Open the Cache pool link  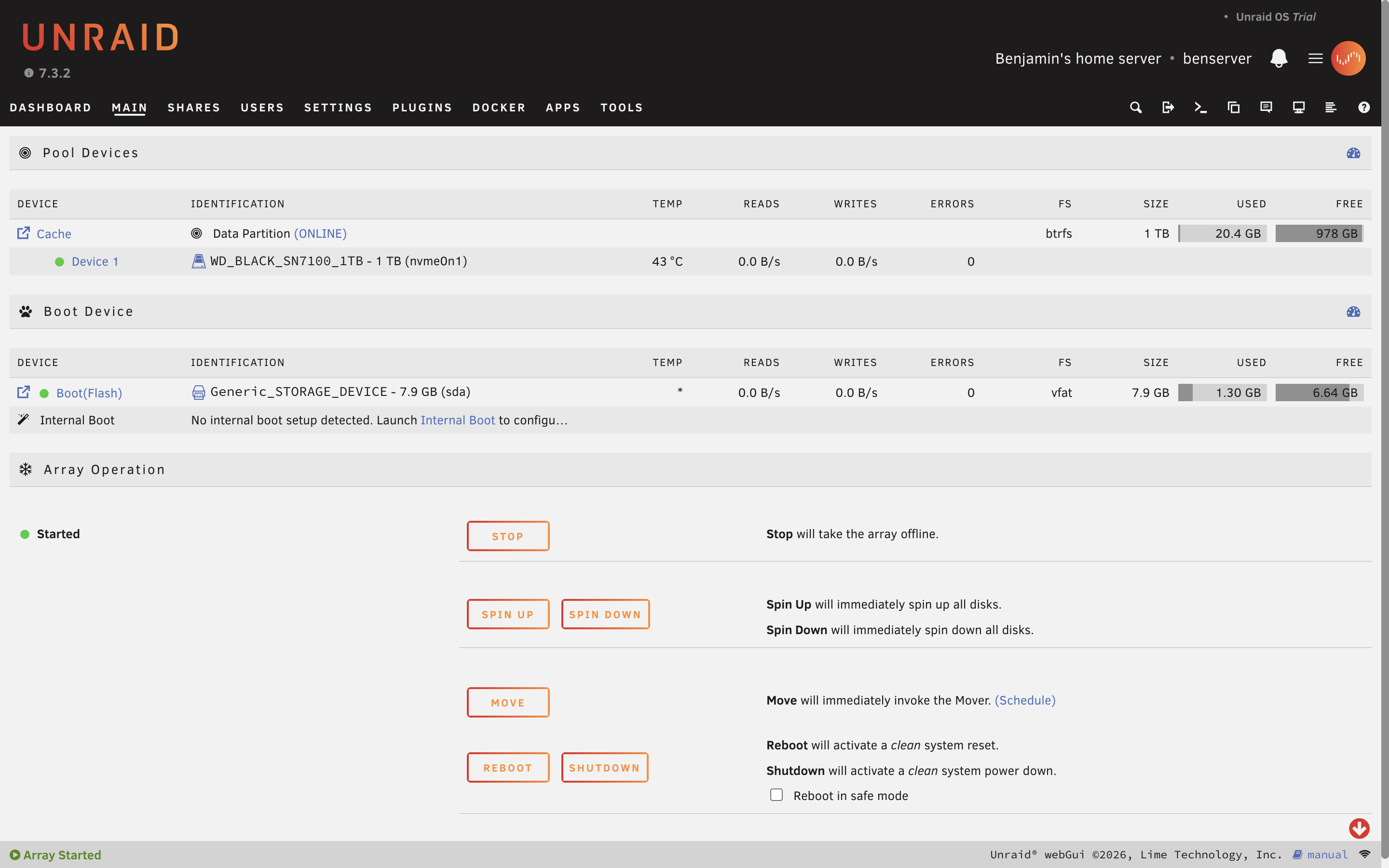(x=54, y=234)
